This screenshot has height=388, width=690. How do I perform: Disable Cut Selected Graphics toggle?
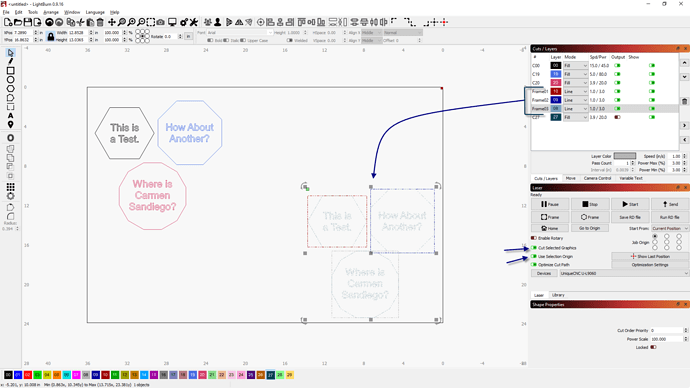coord(534,248)
